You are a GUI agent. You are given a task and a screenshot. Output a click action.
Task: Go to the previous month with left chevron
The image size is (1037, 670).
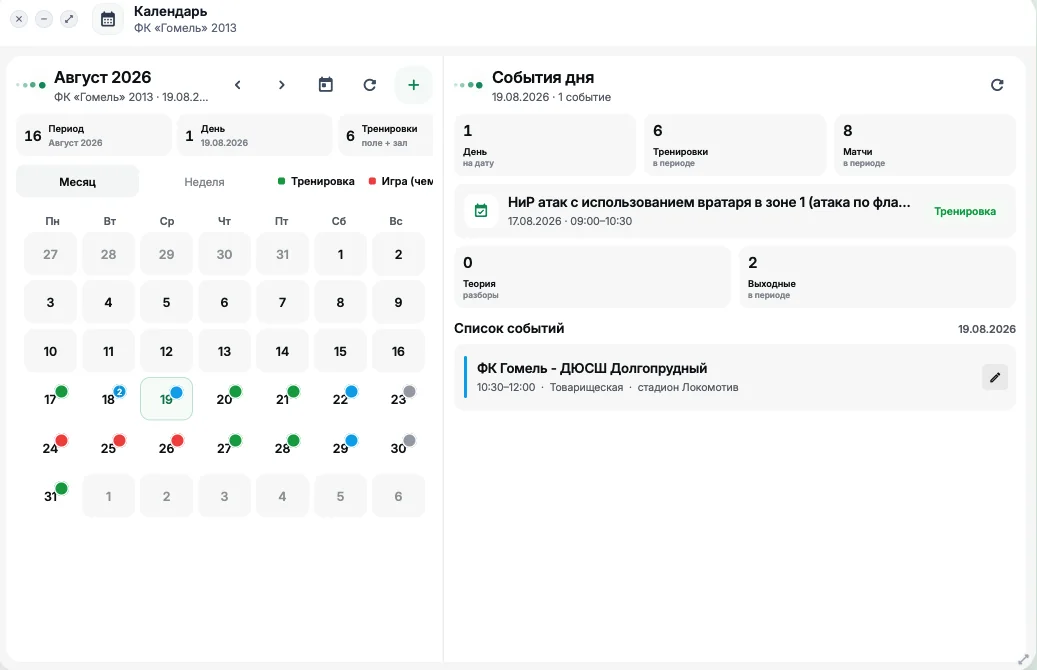237,85
